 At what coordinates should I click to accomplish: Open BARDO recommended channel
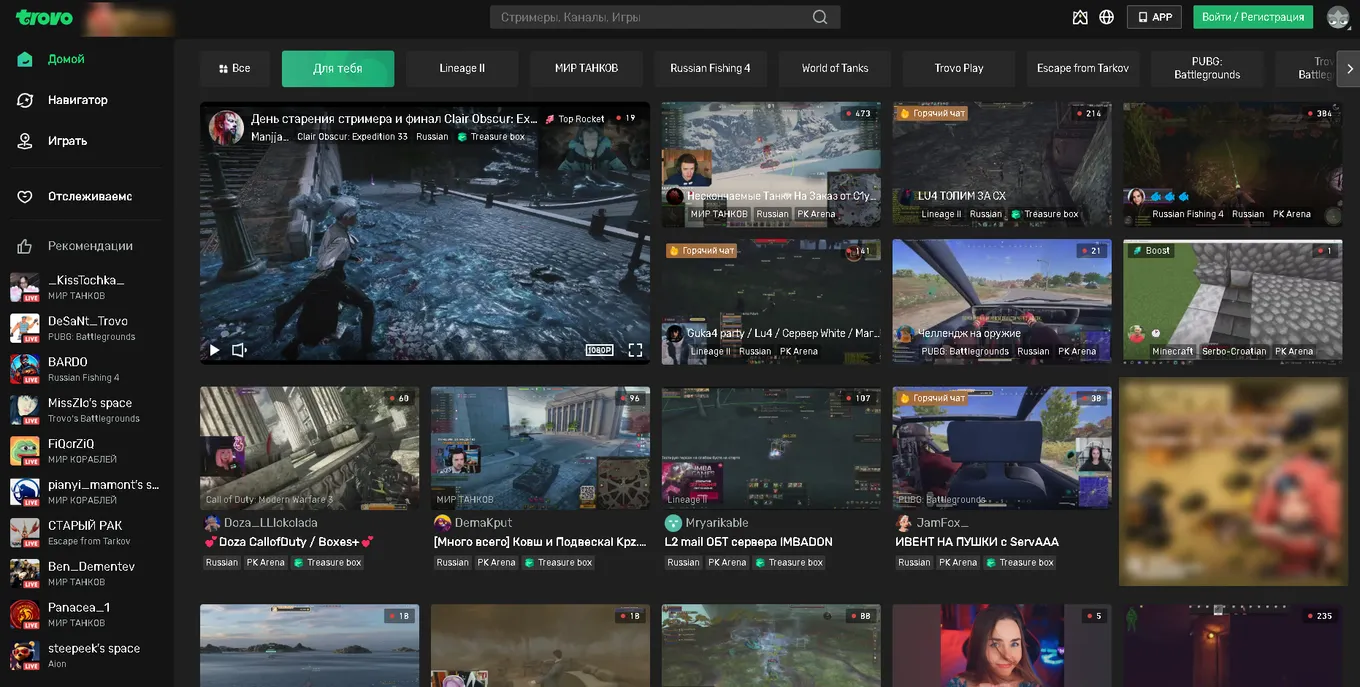click(x=87, y=369)
